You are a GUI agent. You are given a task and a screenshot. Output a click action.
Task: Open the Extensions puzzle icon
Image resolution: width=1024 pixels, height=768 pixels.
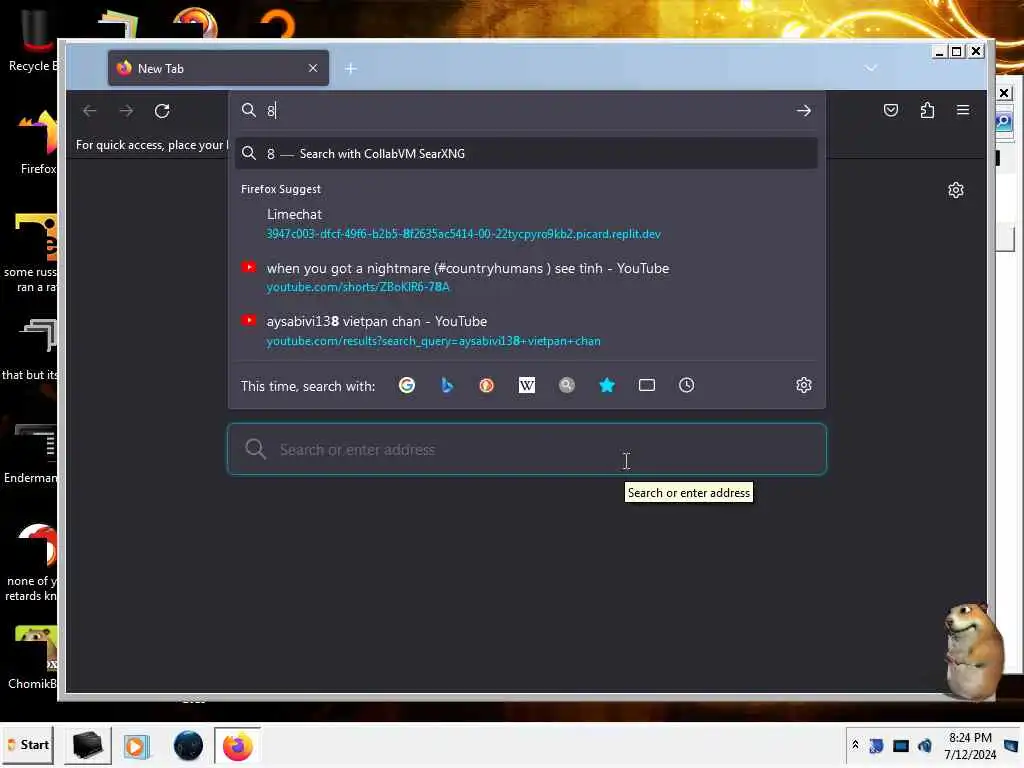(x=927, y=110)
